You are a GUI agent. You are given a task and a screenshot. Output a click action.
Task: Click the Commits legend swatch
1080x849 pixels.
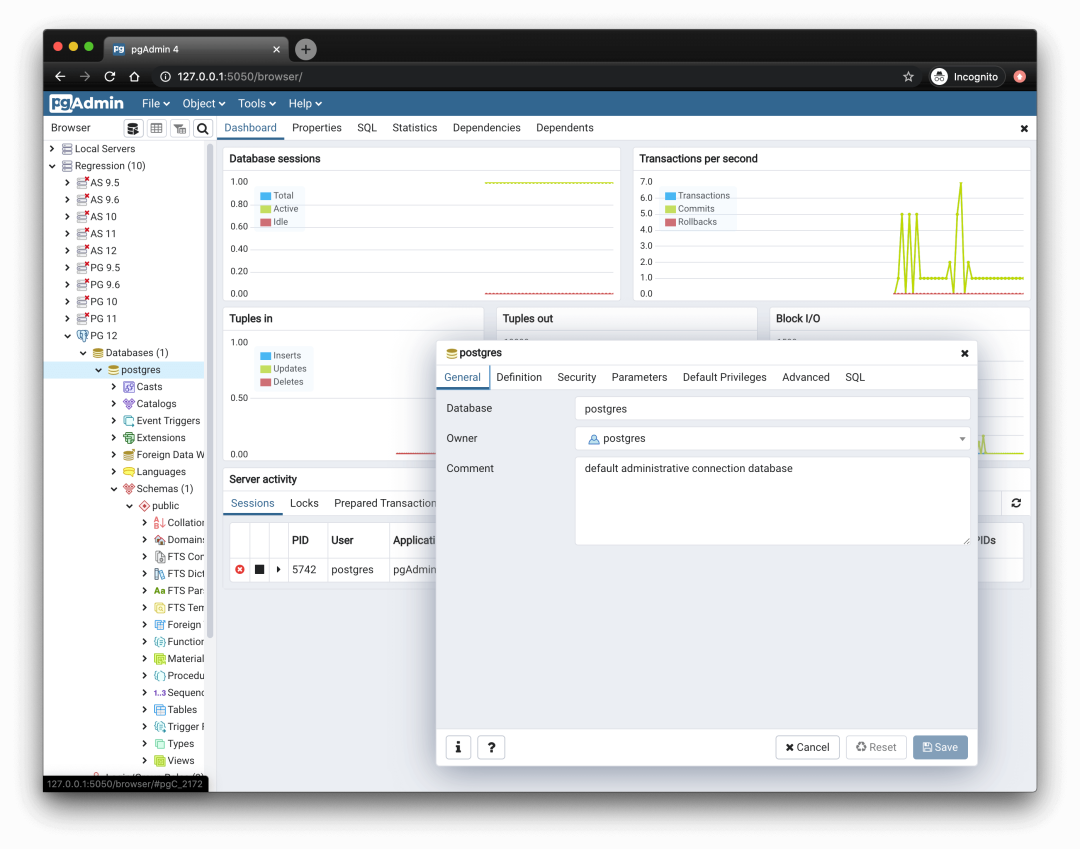coord(670,209)
